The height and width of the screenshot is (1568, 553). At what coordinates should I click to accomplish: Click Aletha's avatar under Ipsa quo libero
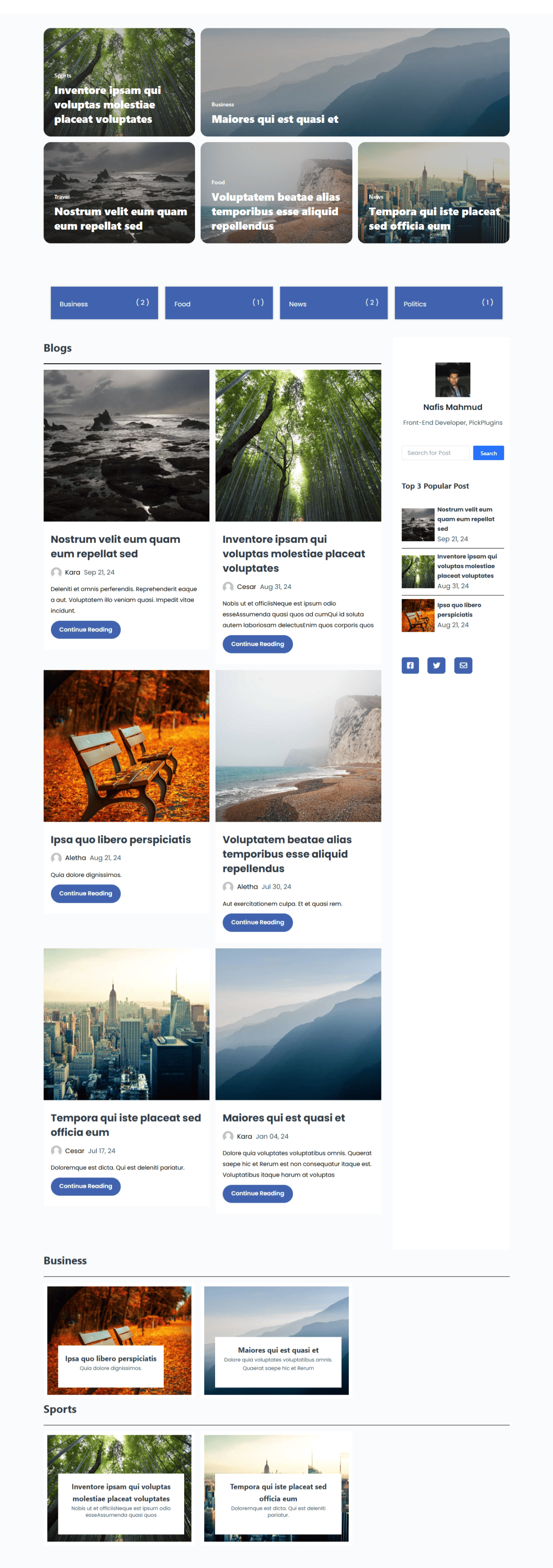click(56, 858)
